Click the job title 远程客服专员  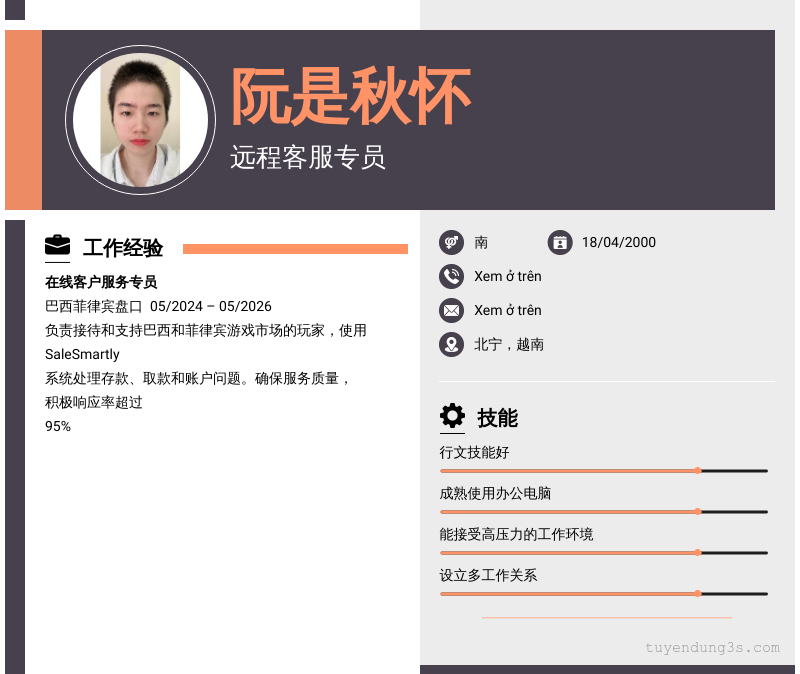click(x=308, y=157)
